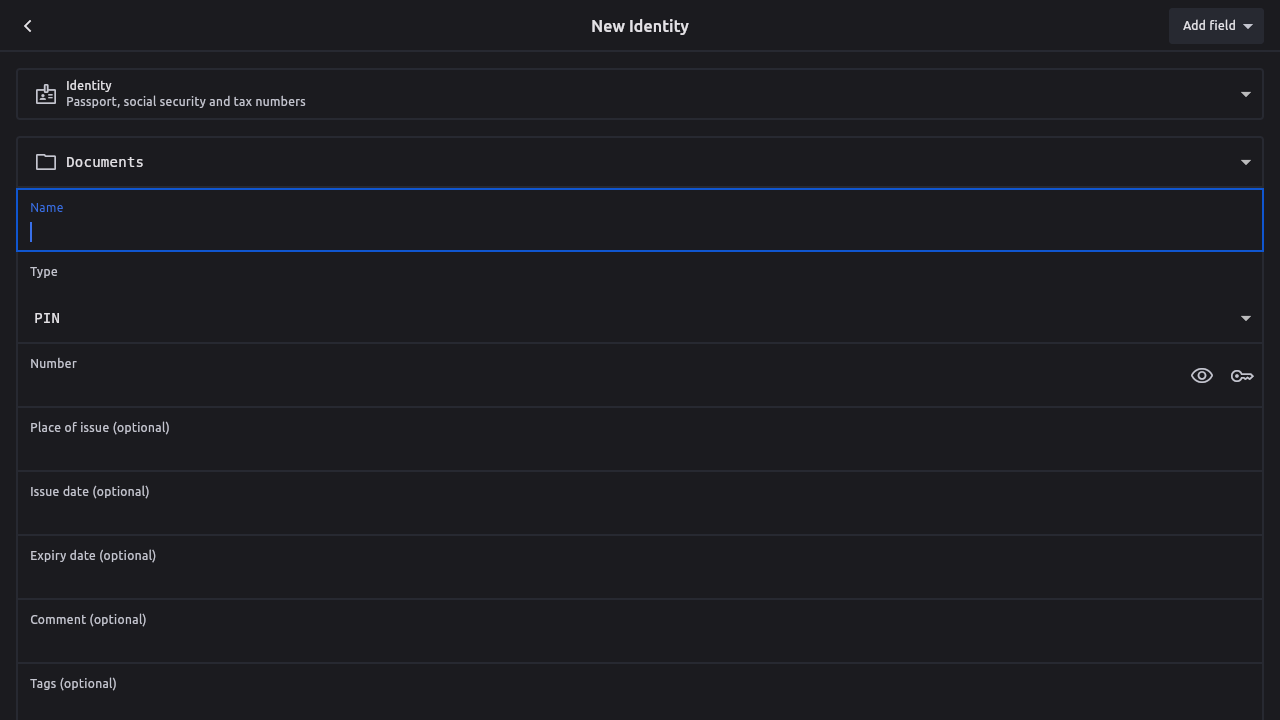Click the Documents folder name
The image size is (1280, 720).
[105, 162]
